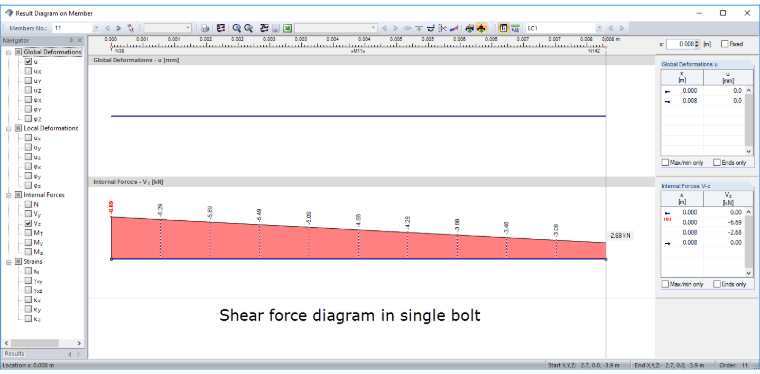The width and height of the screenshot is (760, 374).
Task: Click the first magnifier zoom icon
Action: coord(237,28)
